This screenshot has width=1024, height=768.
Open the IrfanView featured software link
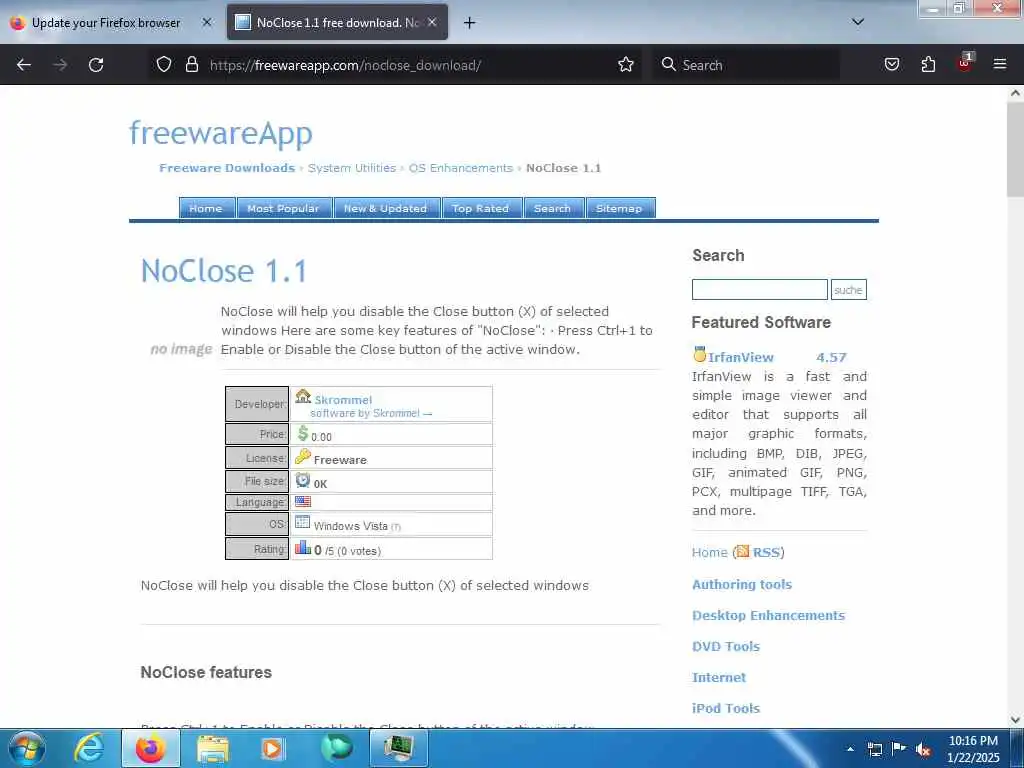[x=741, y=357]
